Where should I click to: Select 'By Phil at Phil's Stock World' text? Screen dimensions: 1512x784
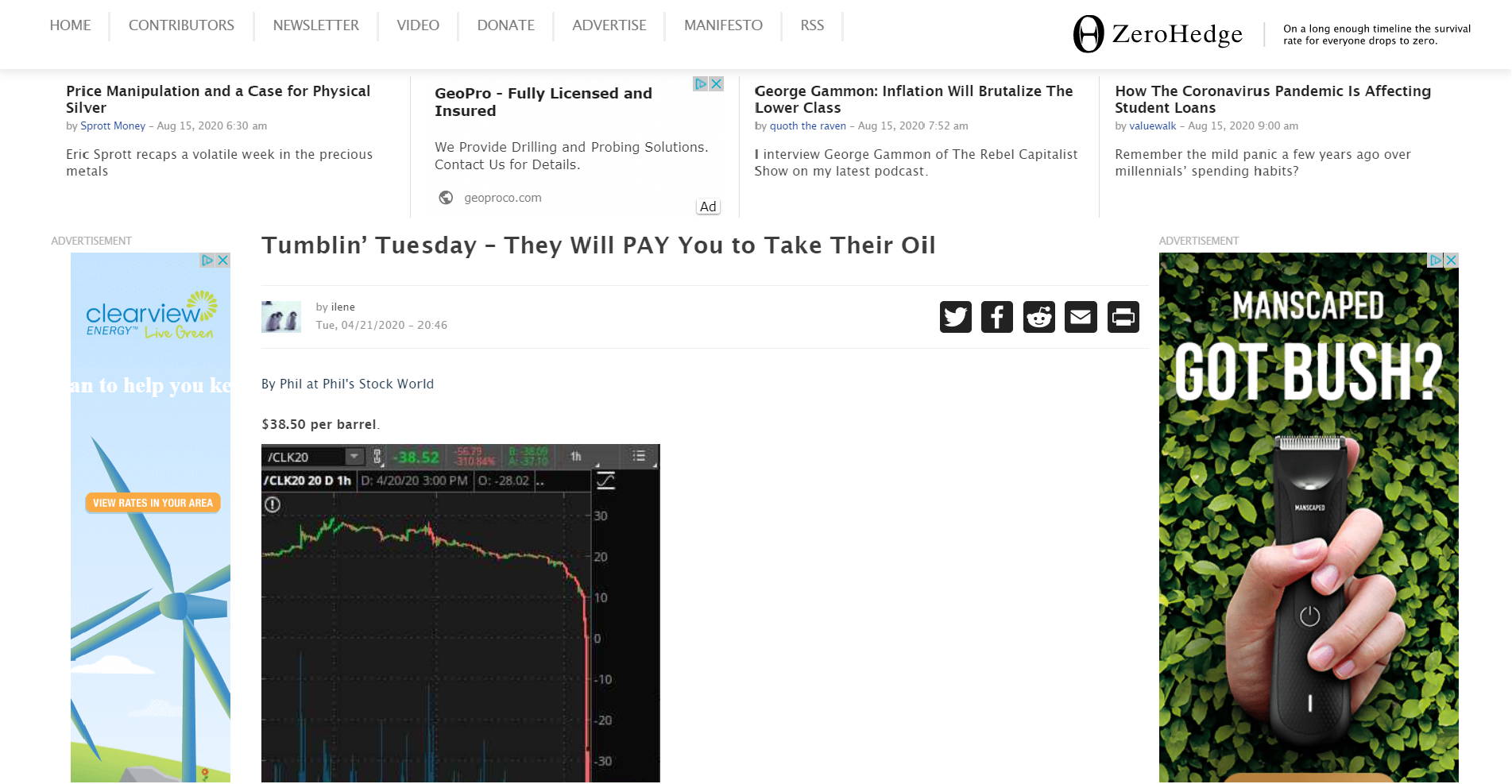click(x=347, y=384)
